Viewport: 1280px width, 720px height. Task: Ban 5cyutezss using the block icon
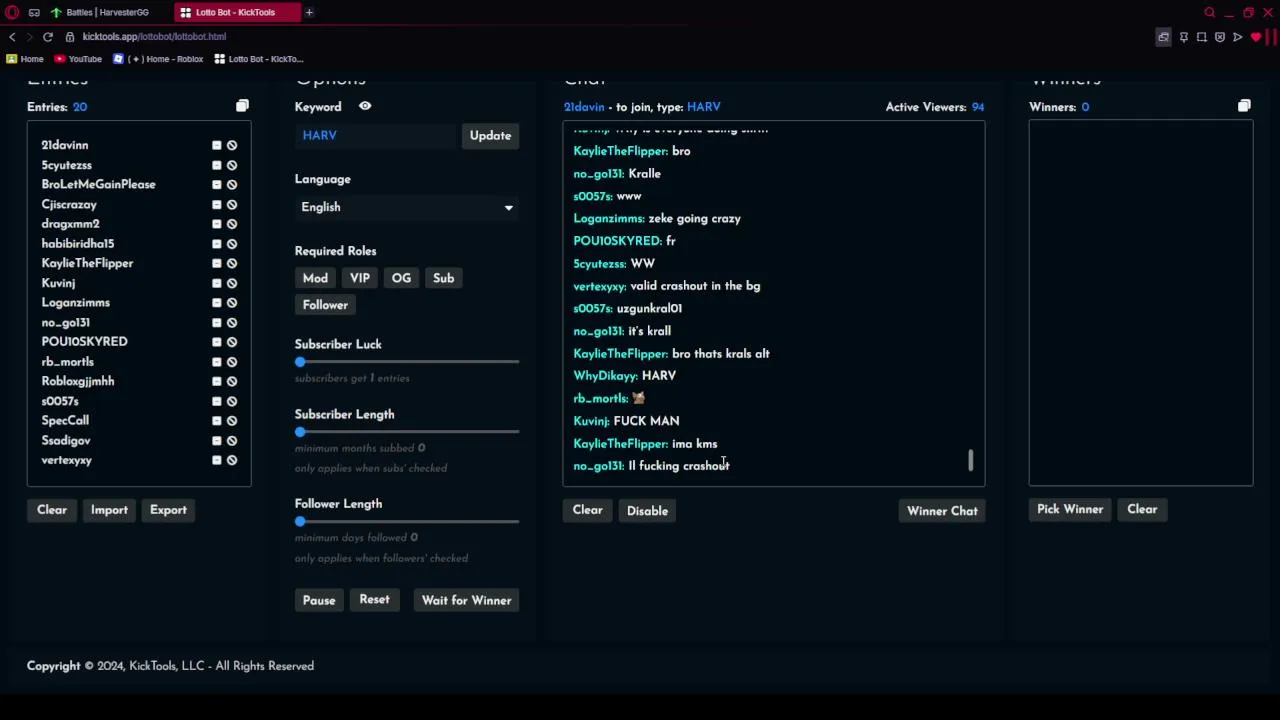pyautogui.click(x=232, y=165)
